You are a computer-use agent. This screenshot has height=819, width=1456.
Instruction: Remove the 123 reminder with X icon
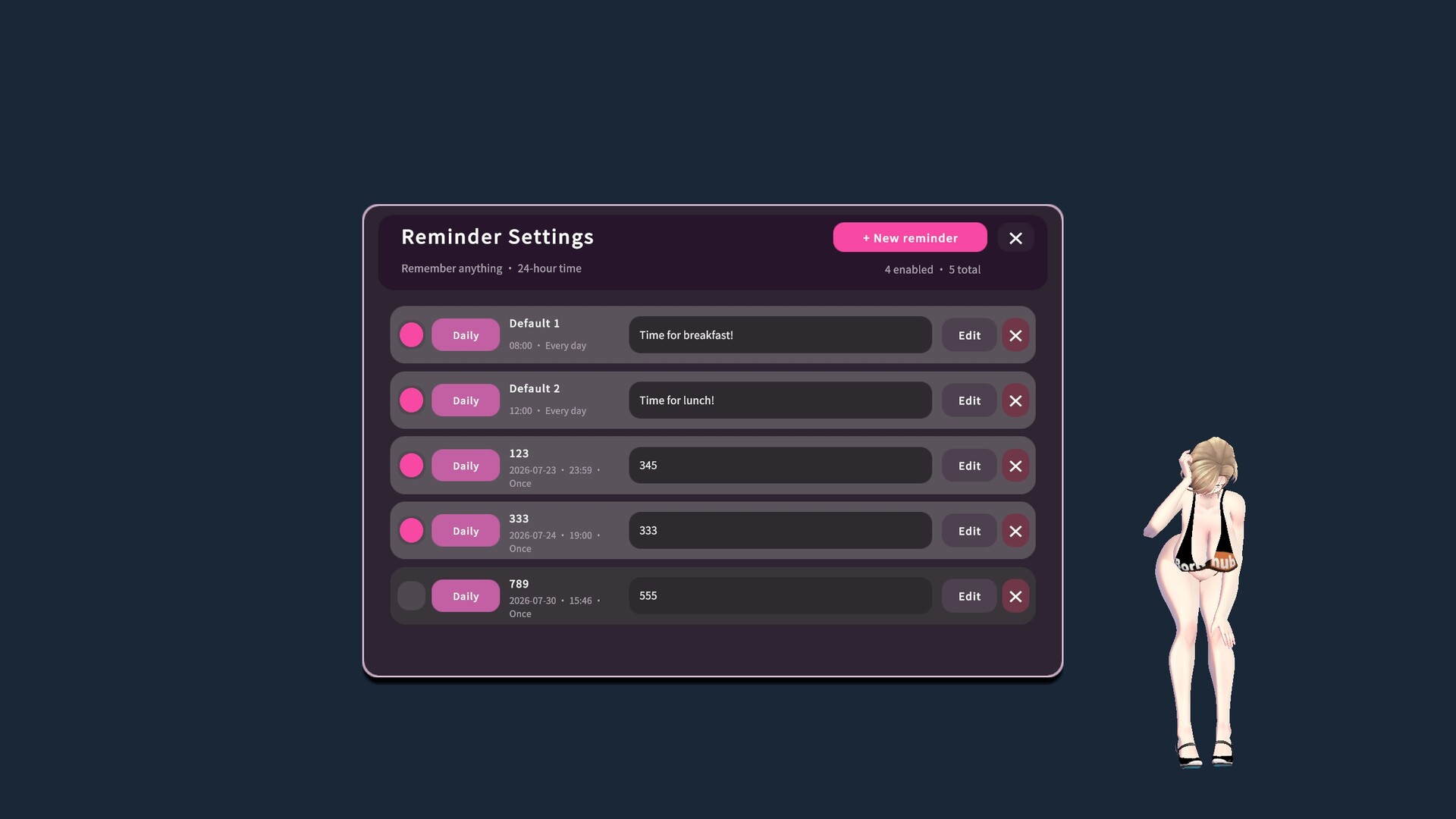coord(1015,466)
